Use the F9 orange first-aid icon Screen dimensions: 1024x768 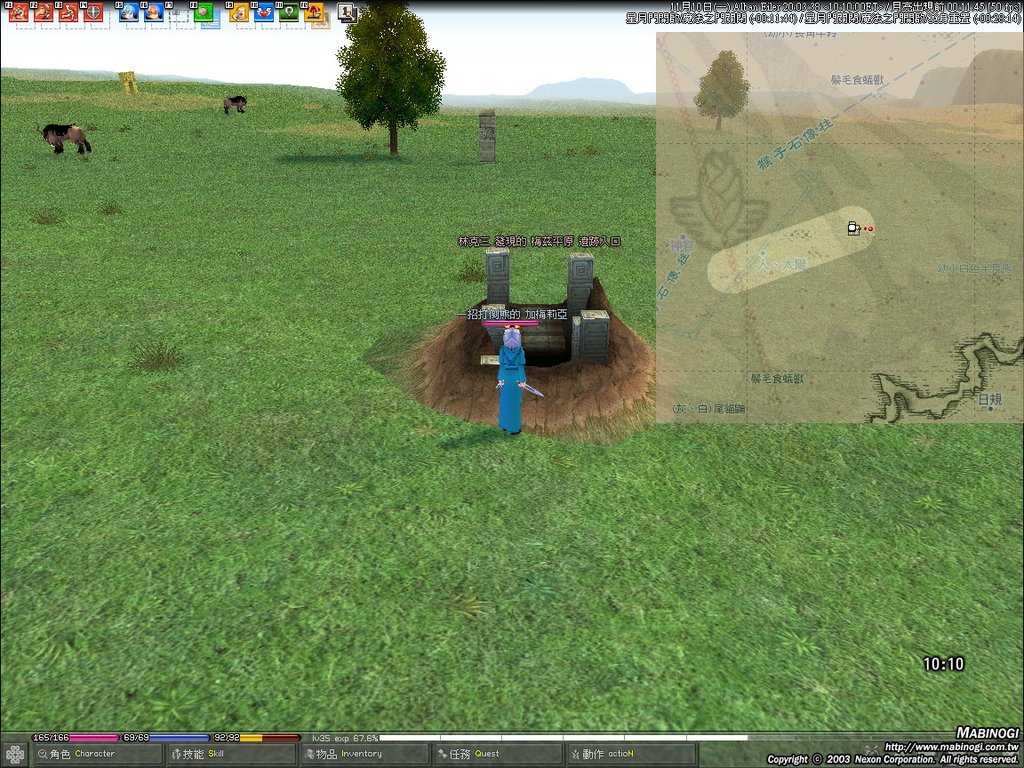click(239, 12)
